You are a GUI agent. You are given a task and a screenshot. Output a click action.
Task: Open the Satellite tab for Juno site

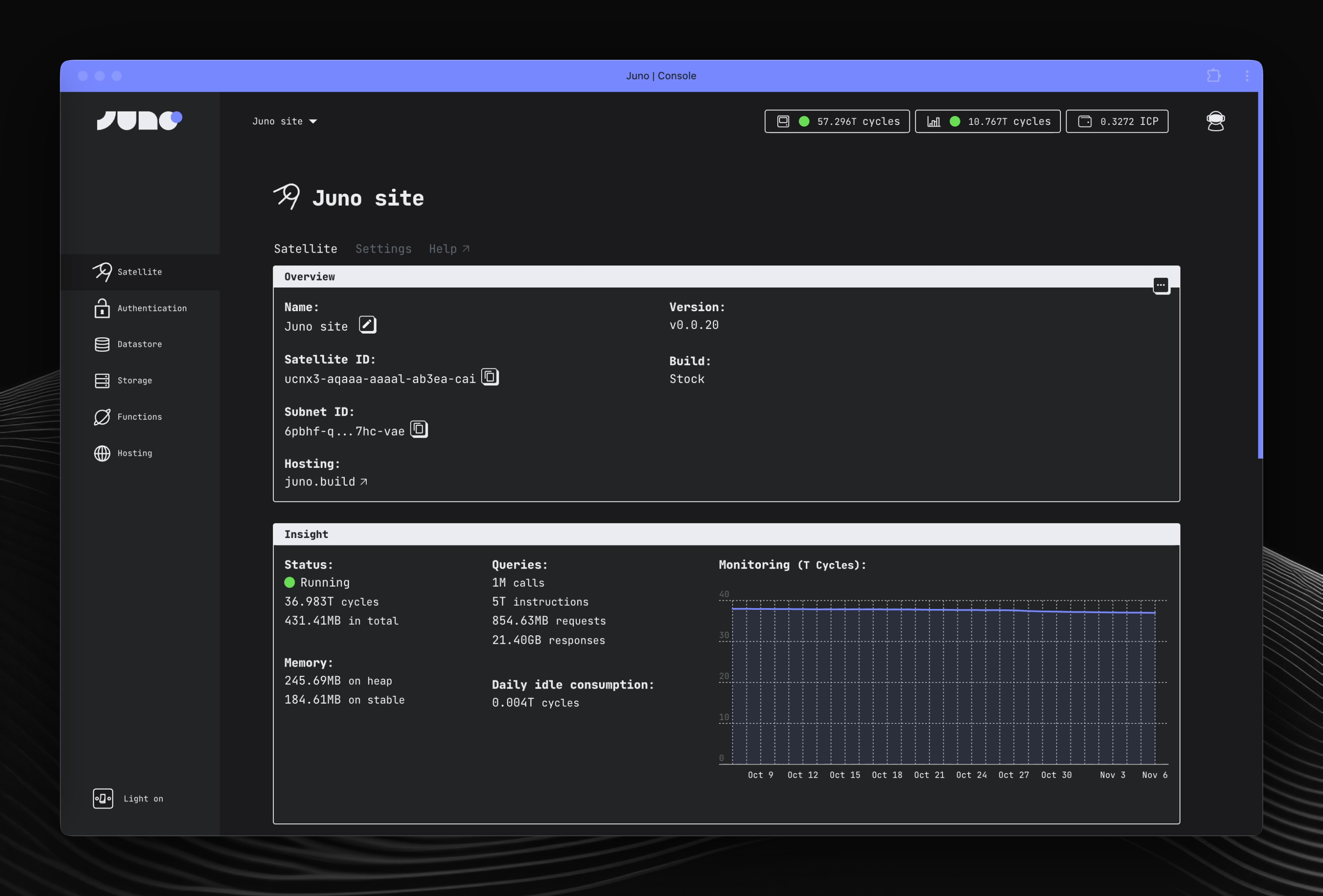tap(305, 248)
